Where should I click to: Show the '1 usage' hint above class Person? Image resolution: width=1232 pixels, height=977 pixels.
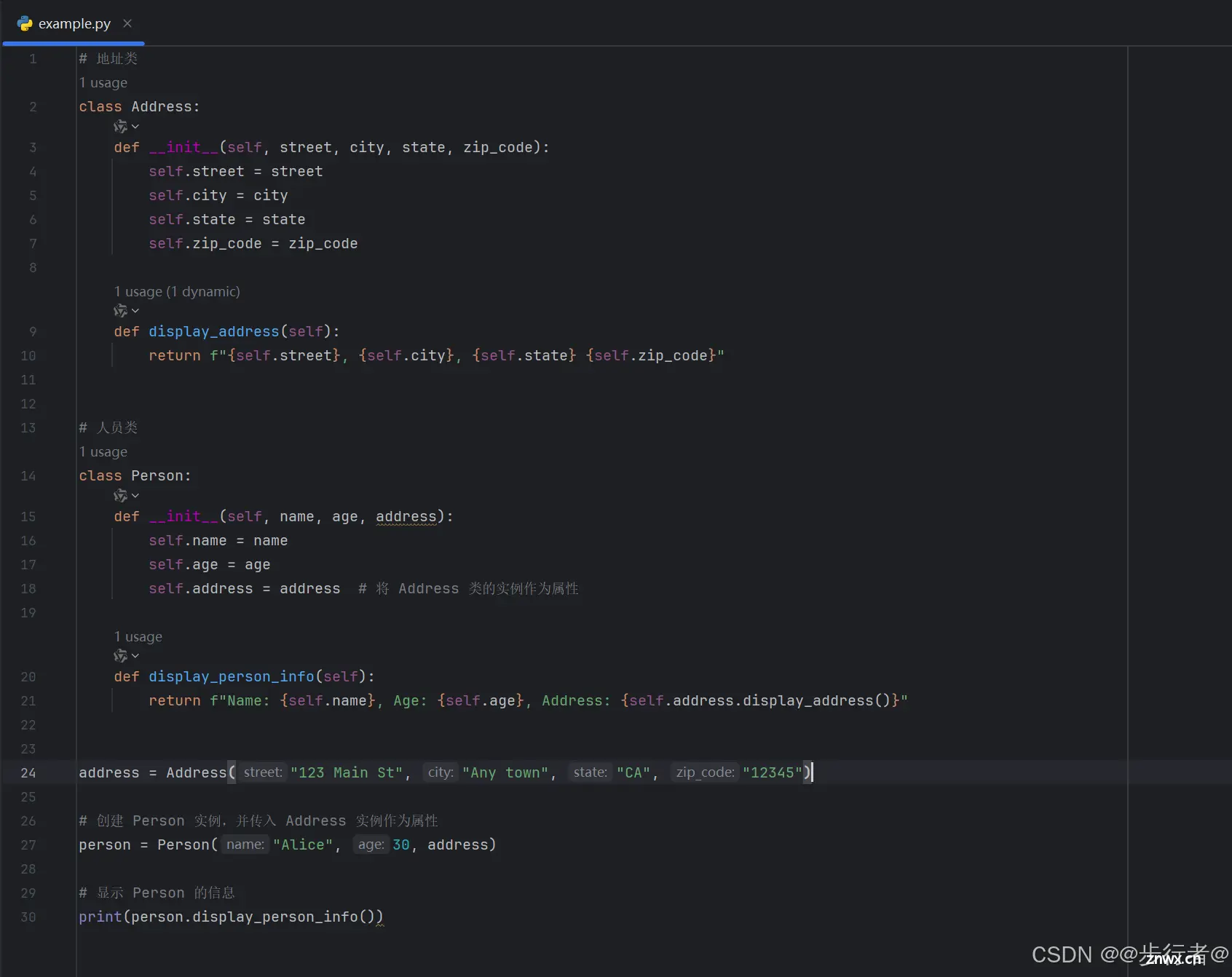[x=103, y=452]
